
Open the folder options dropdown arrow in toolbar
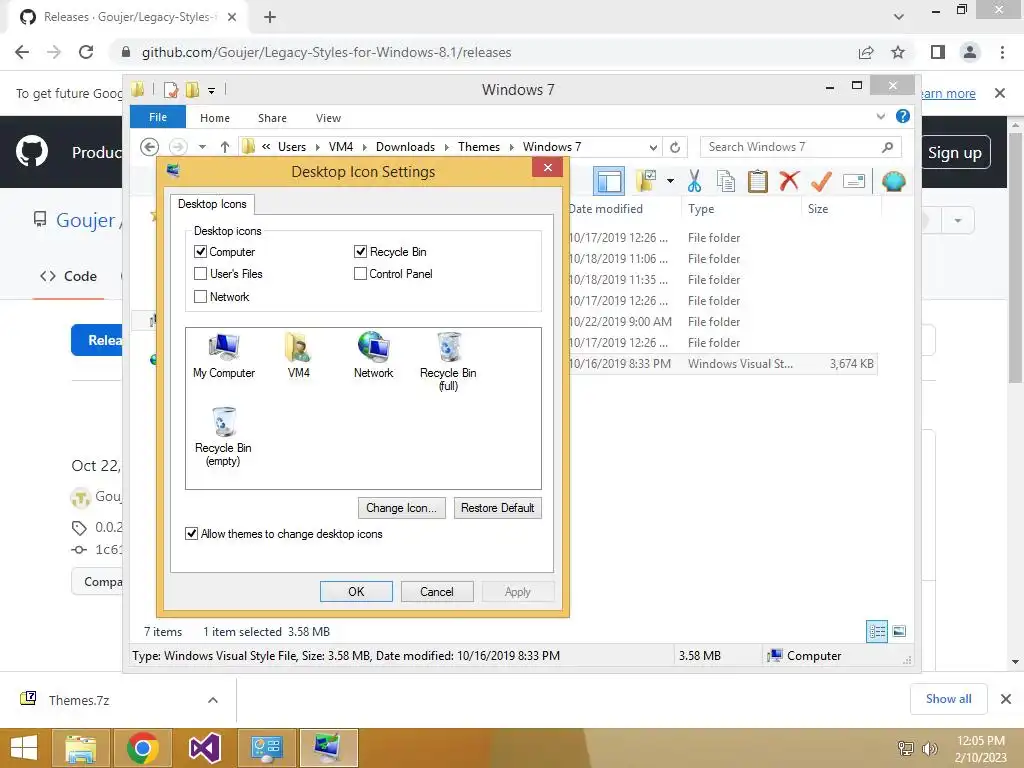(670, 181)
